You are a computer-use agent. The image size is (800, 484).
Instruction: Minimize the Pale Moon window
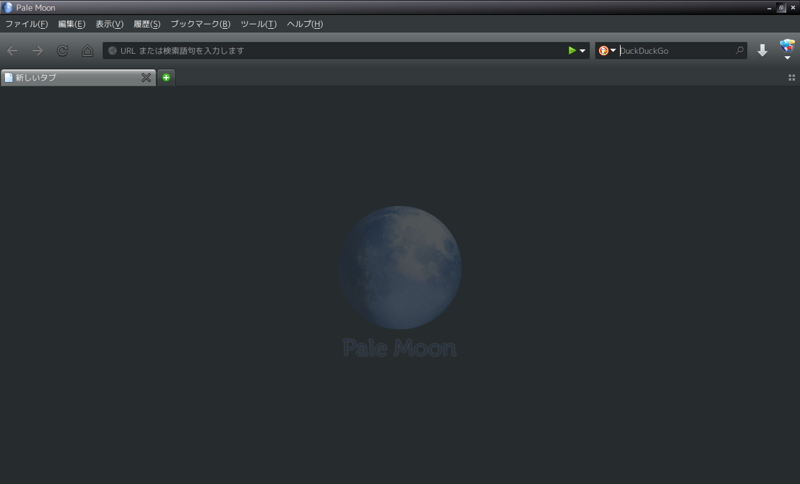point(769,8)
